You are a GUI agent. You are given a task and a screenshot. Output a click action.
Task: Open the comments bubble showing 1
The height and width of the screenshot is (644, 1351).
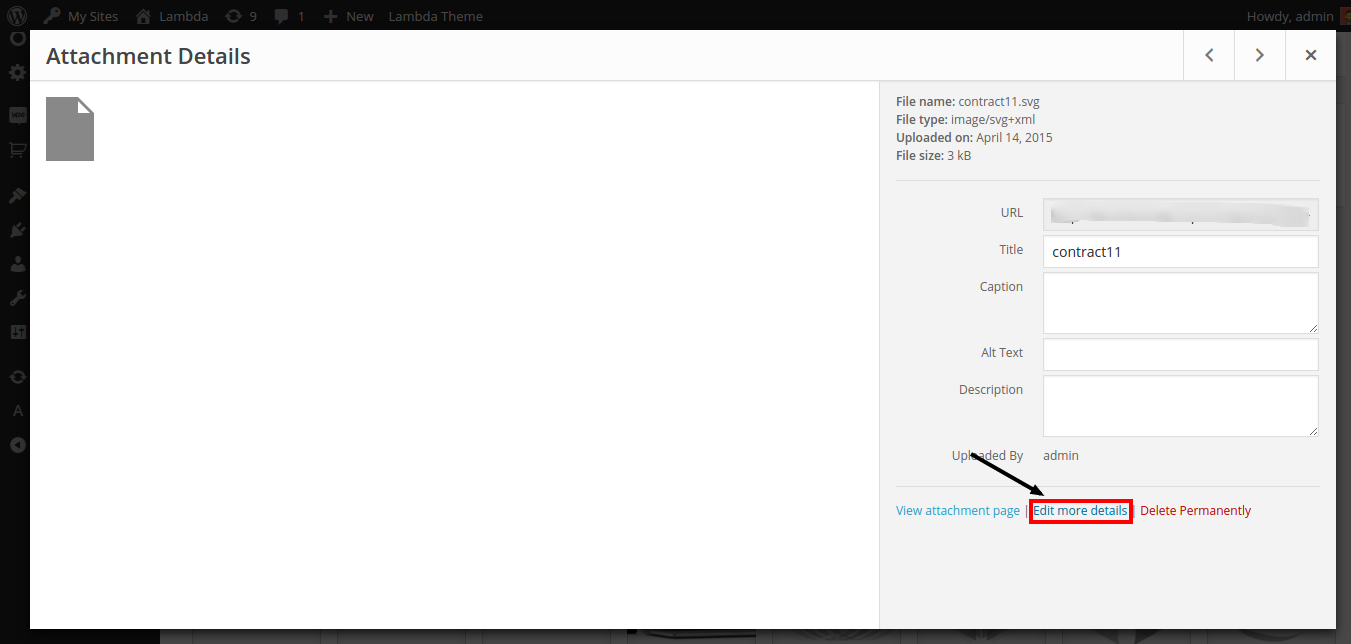289,16
